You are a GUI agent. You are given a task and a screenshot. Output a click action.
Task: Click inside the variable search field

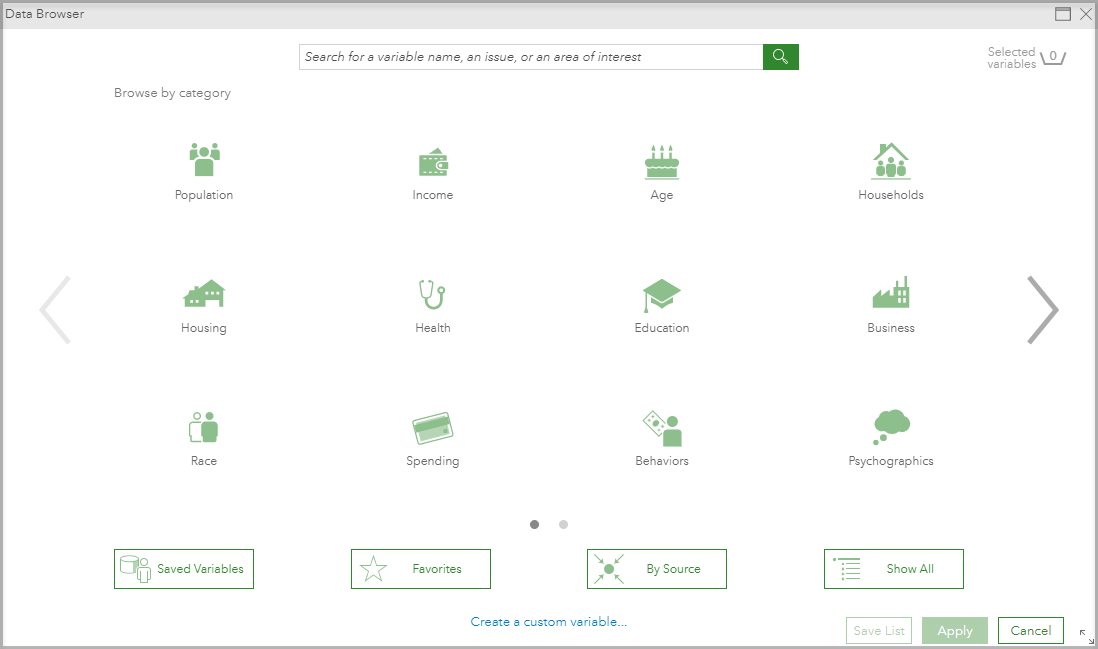click(x=530, y=57)
